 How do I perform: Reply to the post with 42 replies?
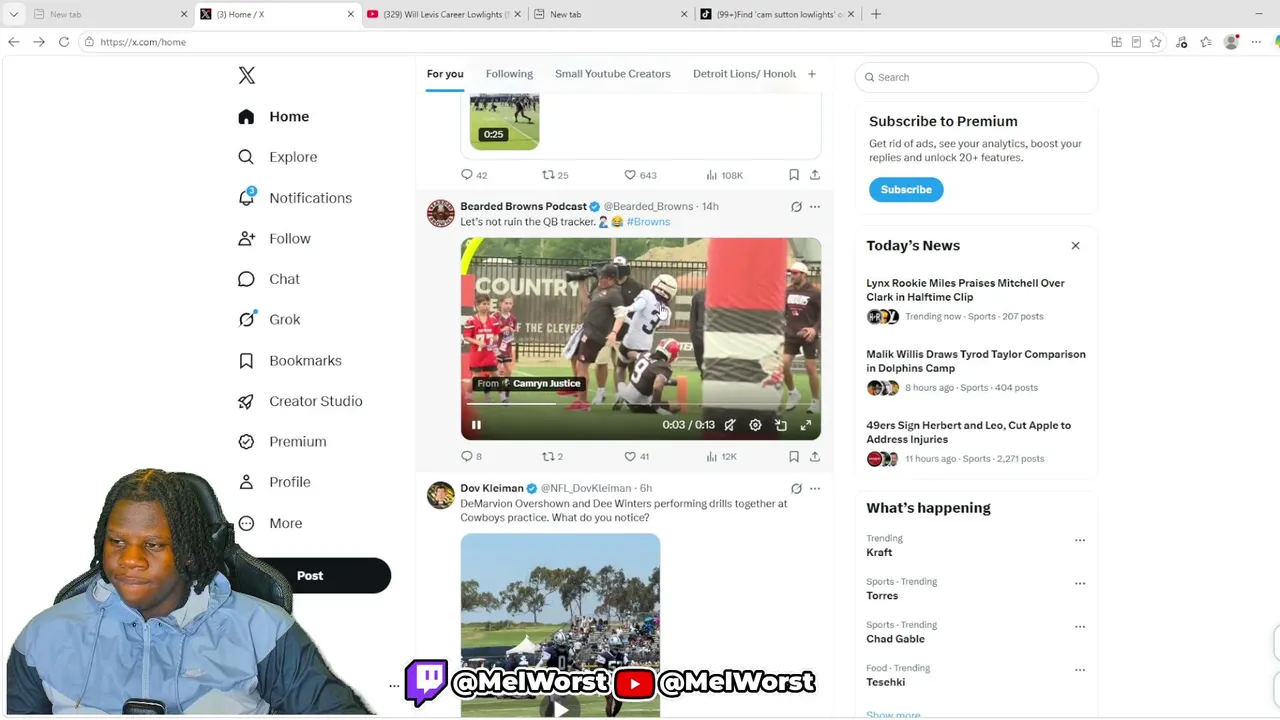click(474, 175)
